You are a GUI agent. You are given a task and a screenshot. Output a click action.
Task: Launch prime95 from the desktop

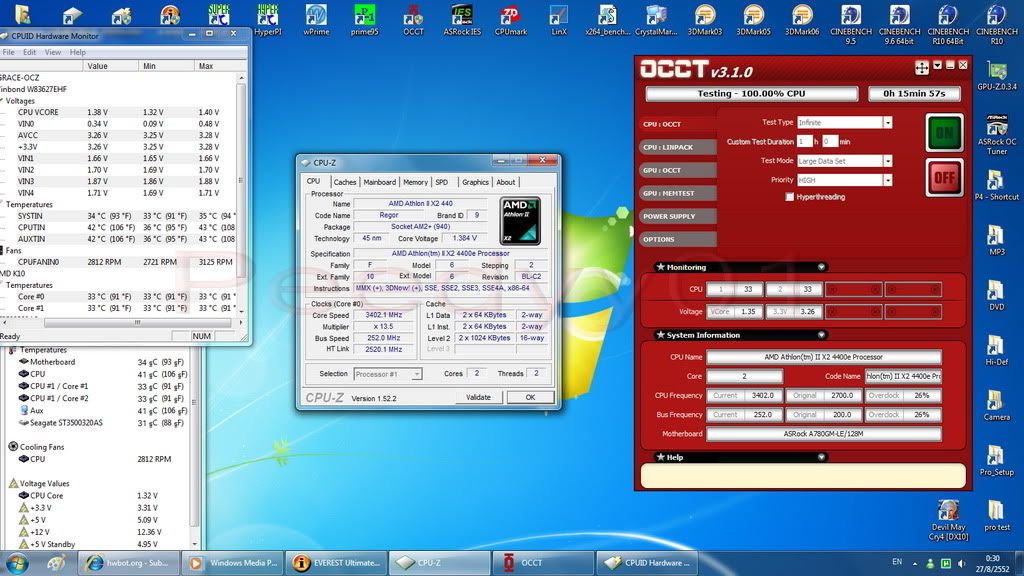364,20
